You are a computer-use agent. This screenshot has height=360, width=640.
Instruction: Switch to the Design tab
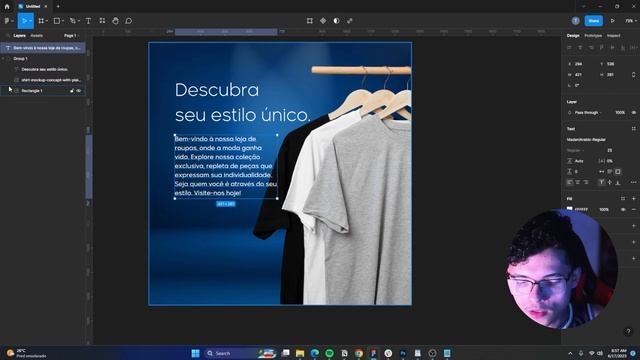[573, 36]
